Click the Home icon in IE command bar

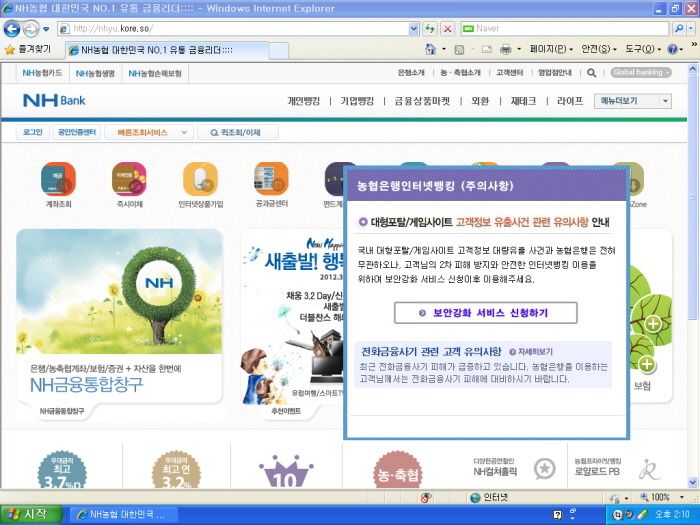[x=430, y=49]
